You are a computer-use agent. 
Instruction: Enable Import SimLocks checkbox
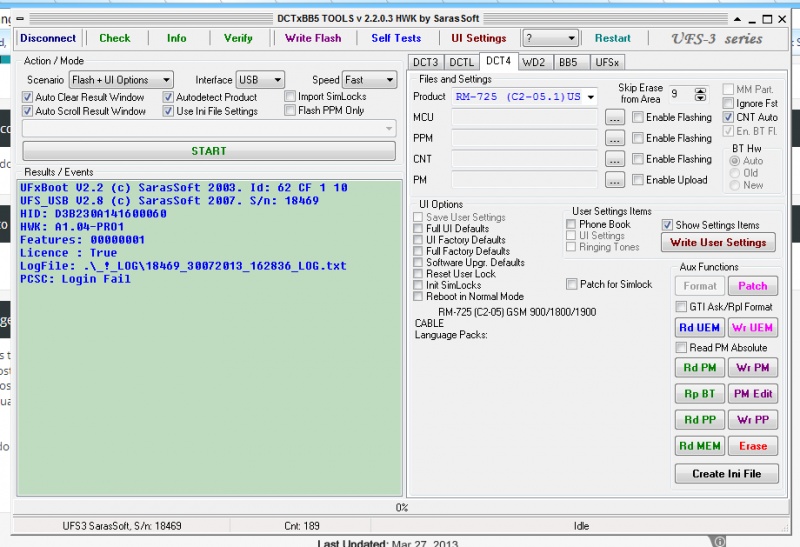click(290, 96)
